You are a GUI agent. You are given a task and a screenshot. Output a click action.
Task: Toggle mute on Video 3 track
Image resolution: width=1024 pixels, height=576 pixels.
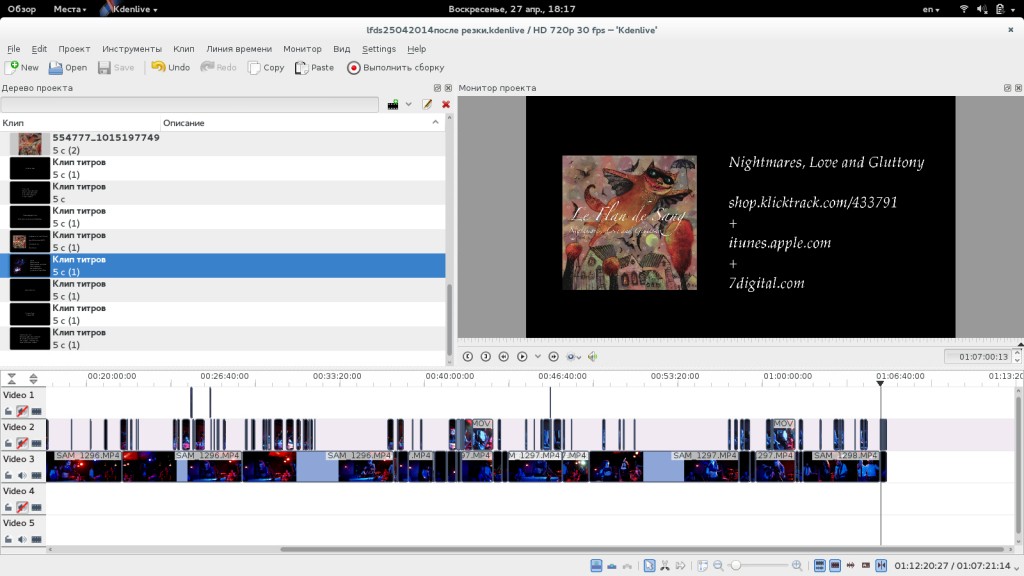point(22,475)
